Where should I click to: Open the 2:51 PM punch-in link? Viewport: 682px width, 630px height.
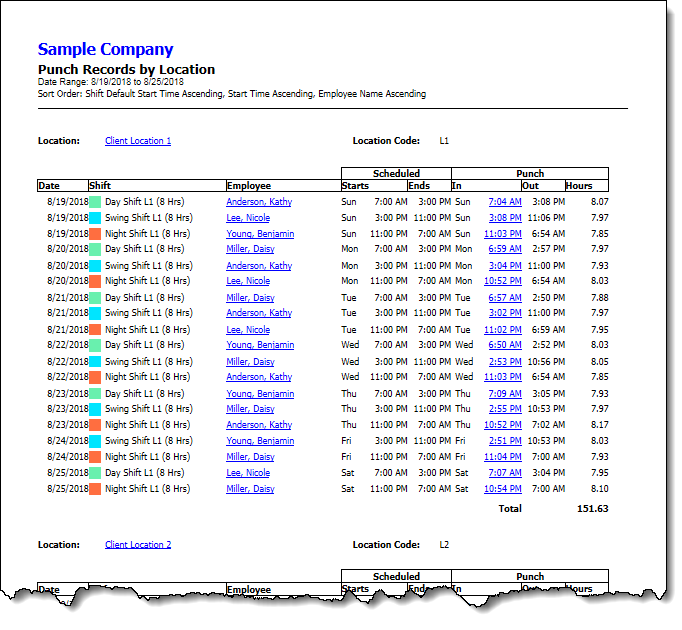point(505,440)
